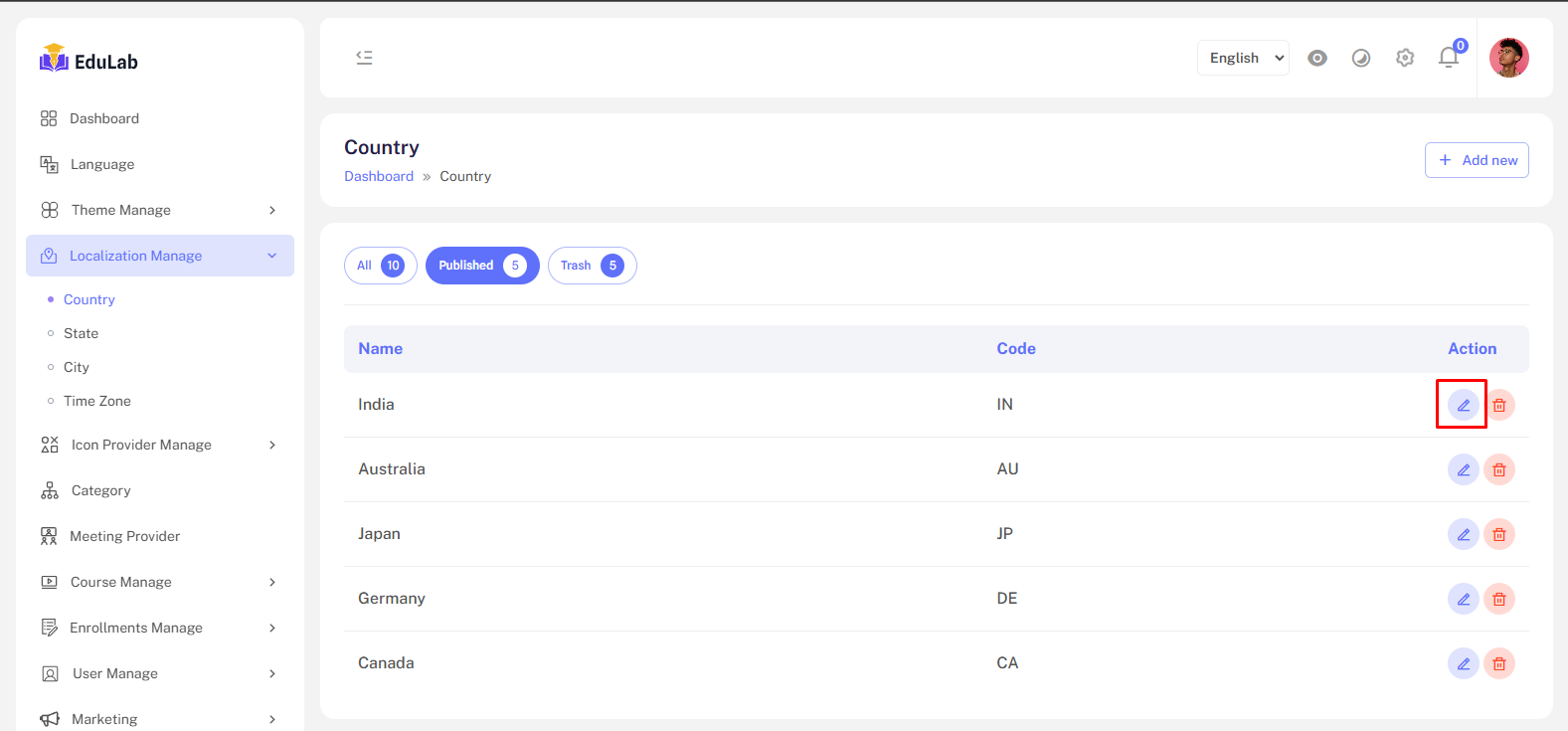Edit the Germany row with the pencil icon
Screen dimensions: 1568x731
(1463, 599)
